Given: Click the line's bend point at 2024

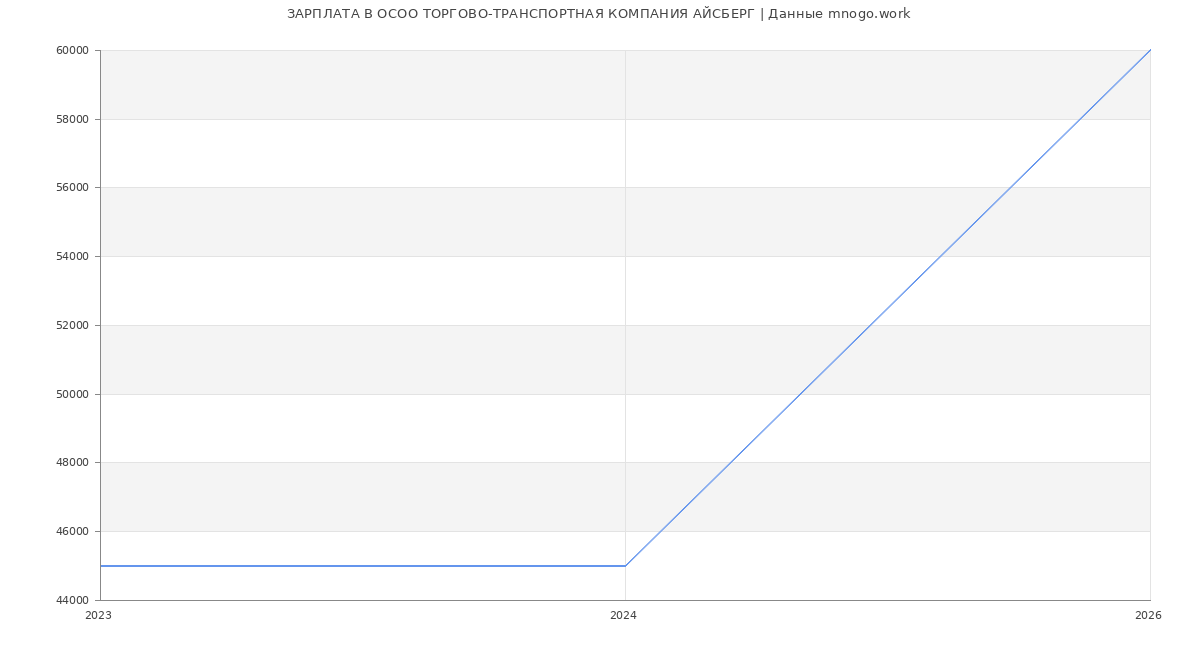Looking at the screenshot, I should tap(625, 566).
